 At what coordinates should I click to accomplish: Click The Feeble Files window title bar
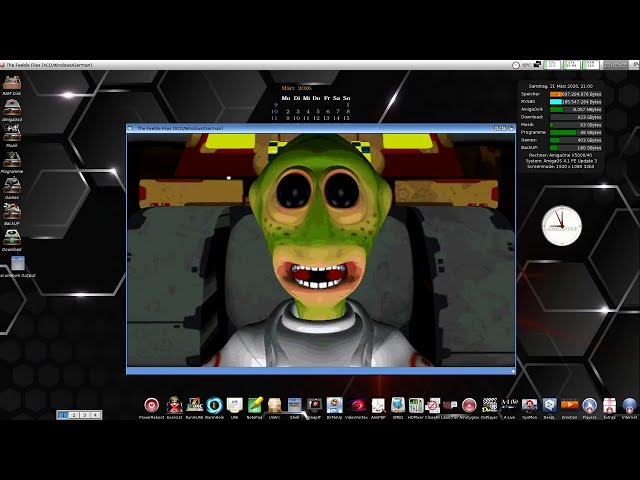point(300,128)
